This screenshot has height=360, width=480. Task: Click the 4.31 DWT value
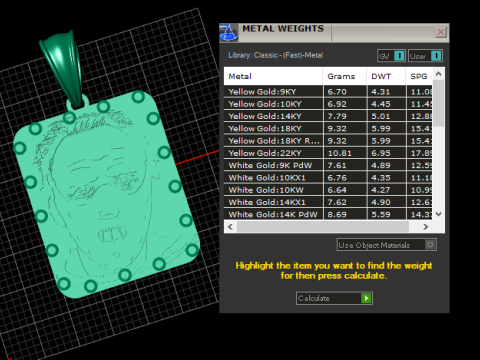point(381,92)
